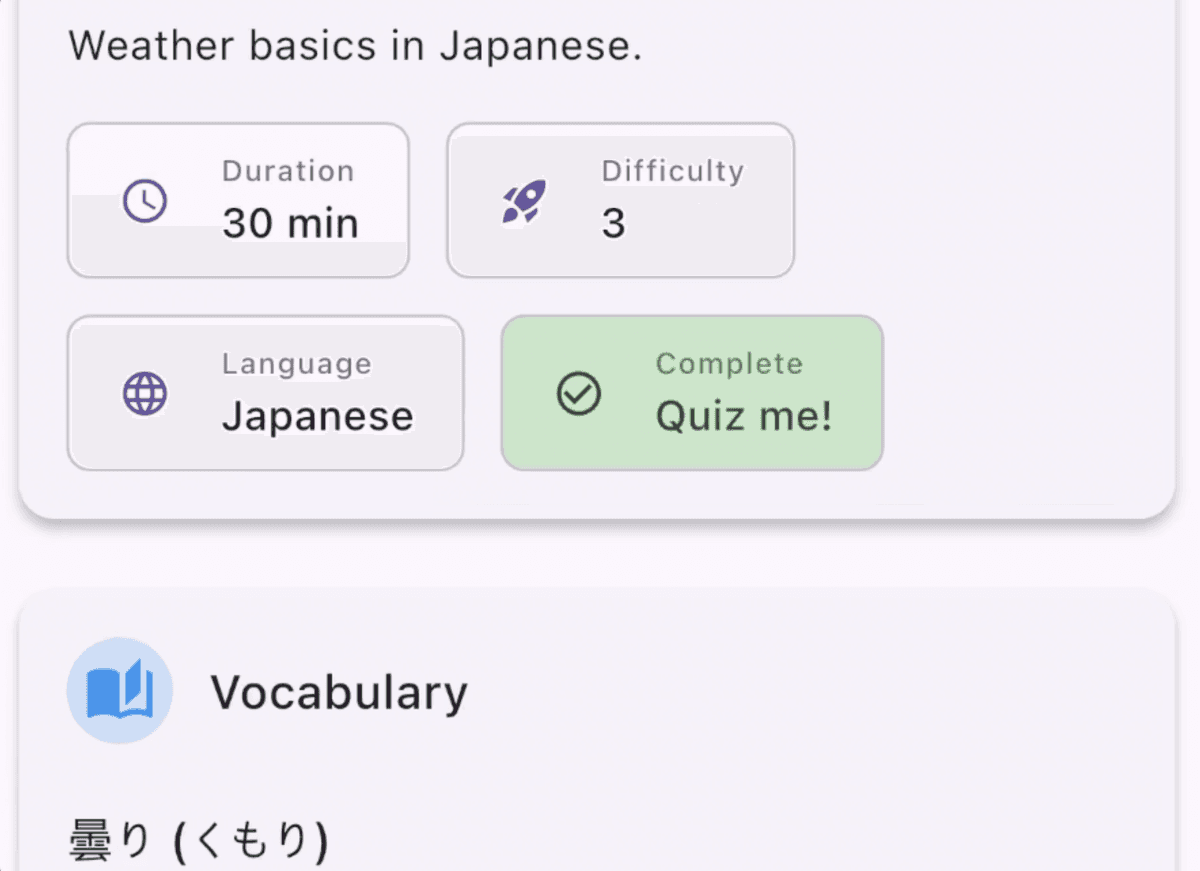This screenshot has width=1200, height=871.
Task: Click the clock icon in Duration card
Action: [145, 201]
